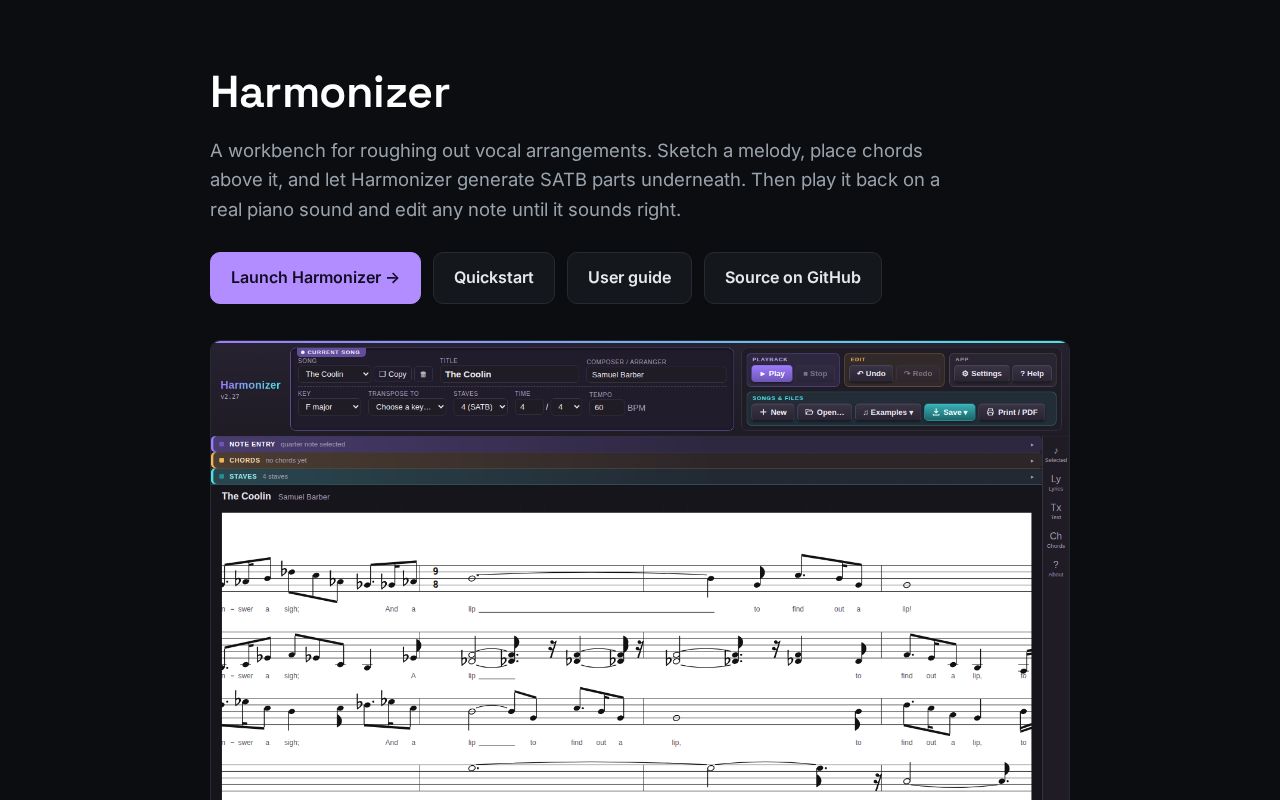
Task: Click the time signature numerator field
Action: tap(529, 407)
